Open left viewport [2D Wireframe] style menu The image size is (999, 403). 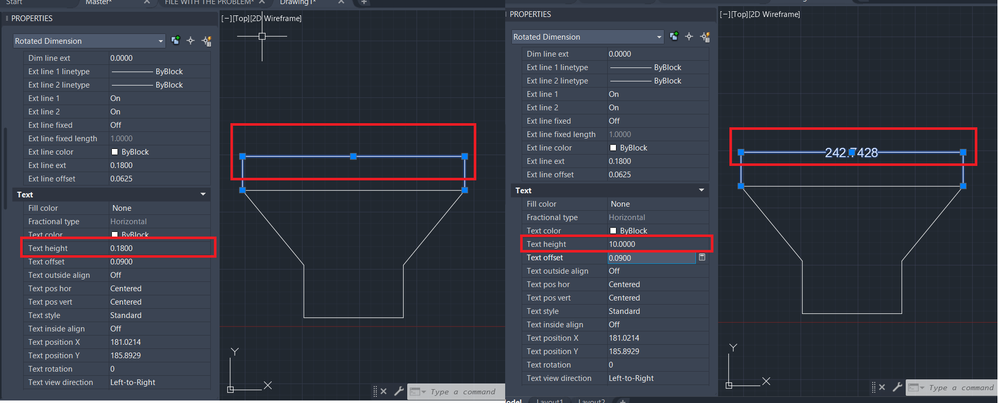pos(276,18)
